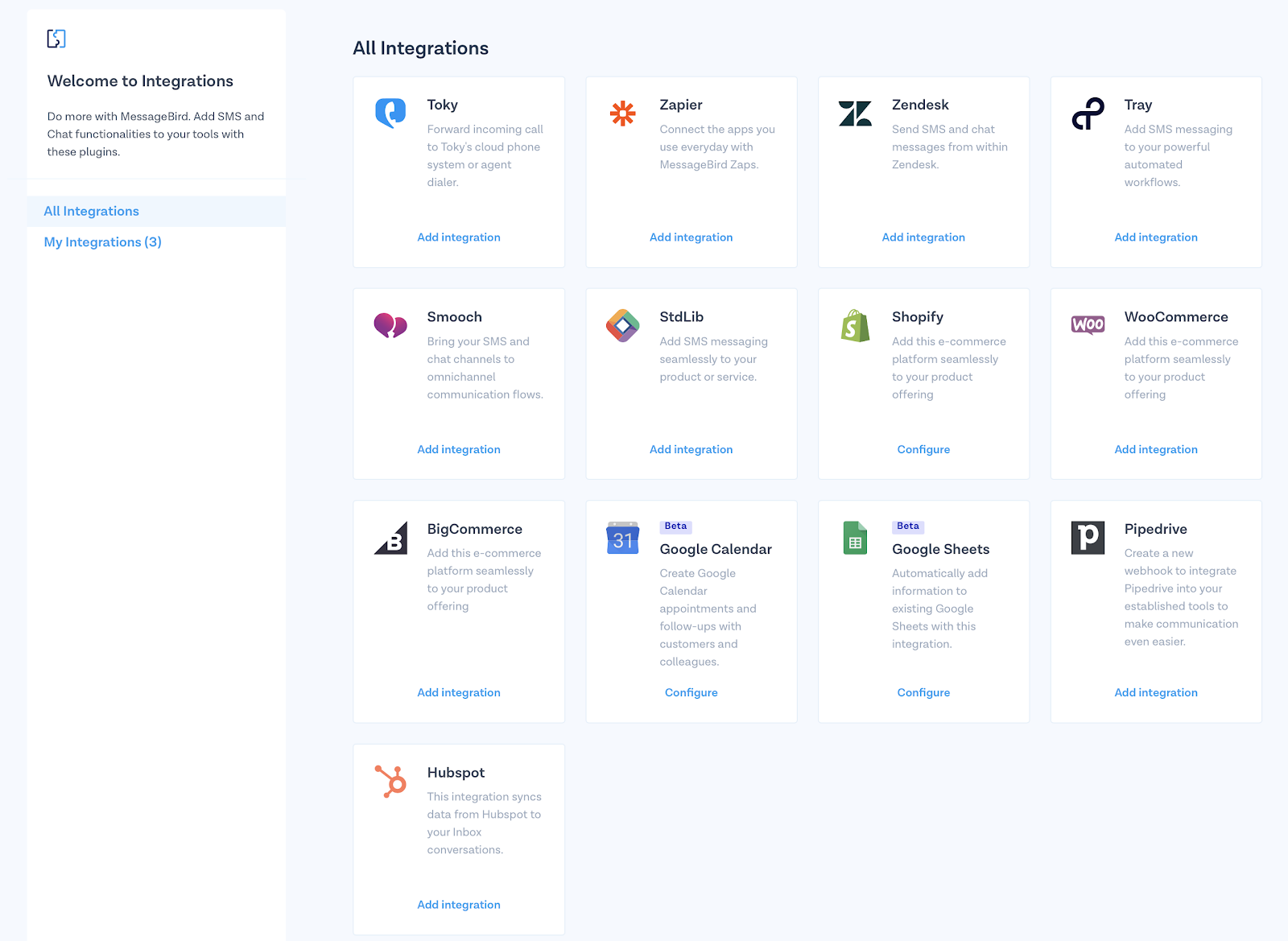Add the Zapier integration

pos(691,237)
